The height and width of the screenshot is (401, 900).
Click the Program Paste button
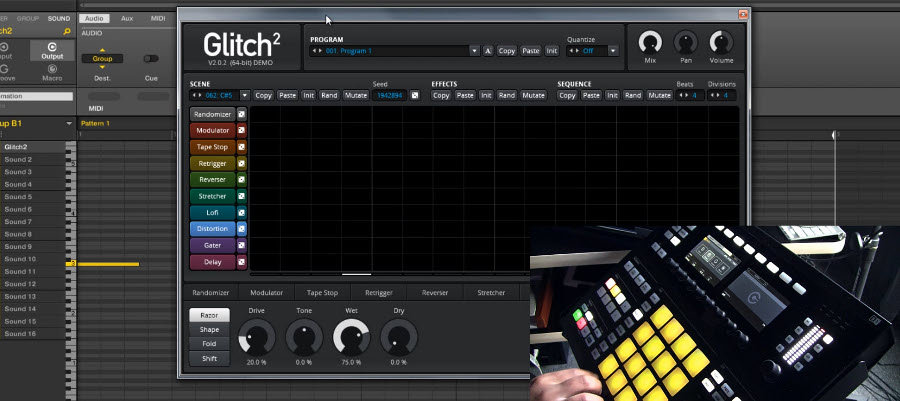[x=530, y=51]
